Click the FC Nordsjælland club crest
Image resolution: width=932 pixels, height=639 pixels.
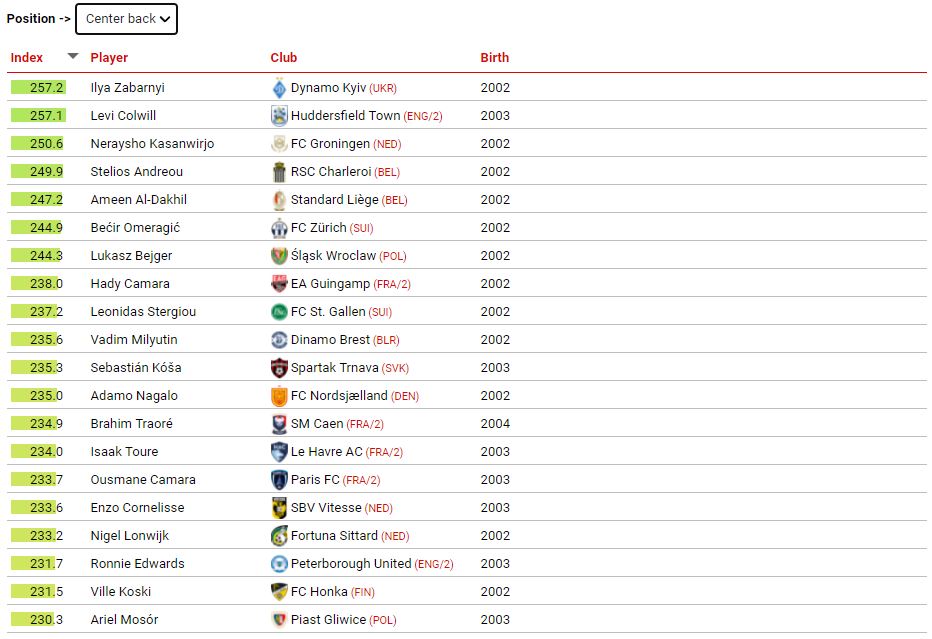coord(279,396)
